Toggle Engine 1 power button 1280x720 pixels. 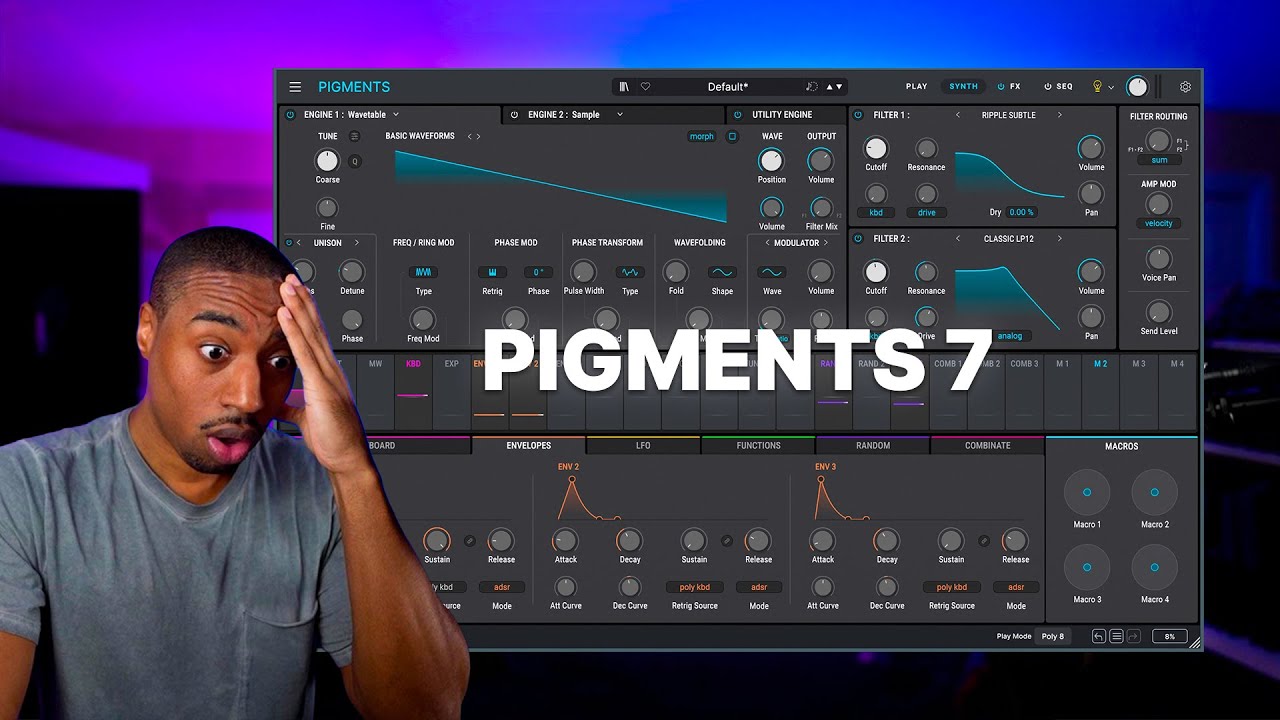point(290,115)
